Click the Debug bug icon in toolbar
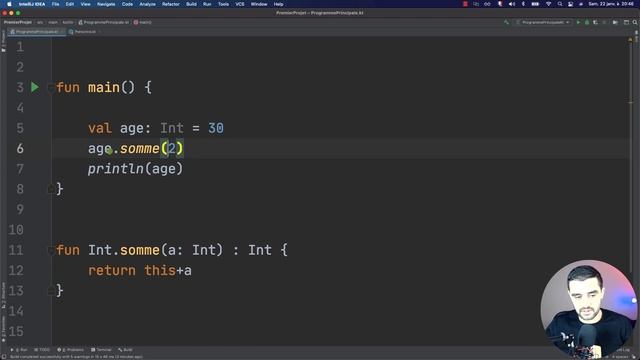The width and height of the screenshot is (640, 360). point(587,22)
